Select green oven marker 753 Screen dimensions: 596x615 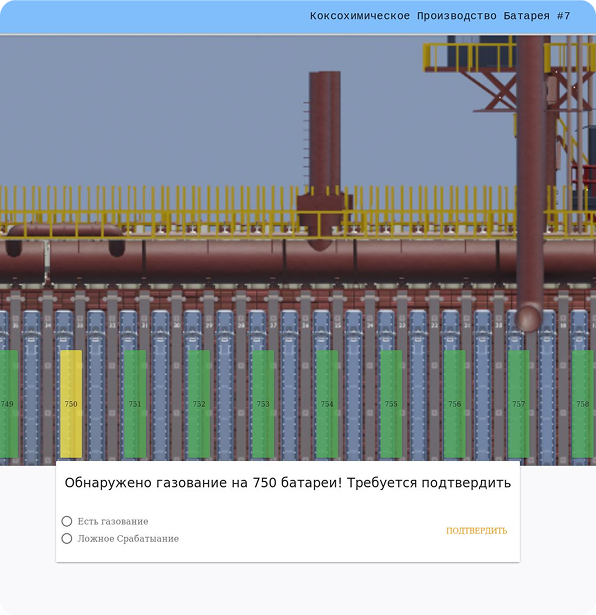[x=263, y=404]
